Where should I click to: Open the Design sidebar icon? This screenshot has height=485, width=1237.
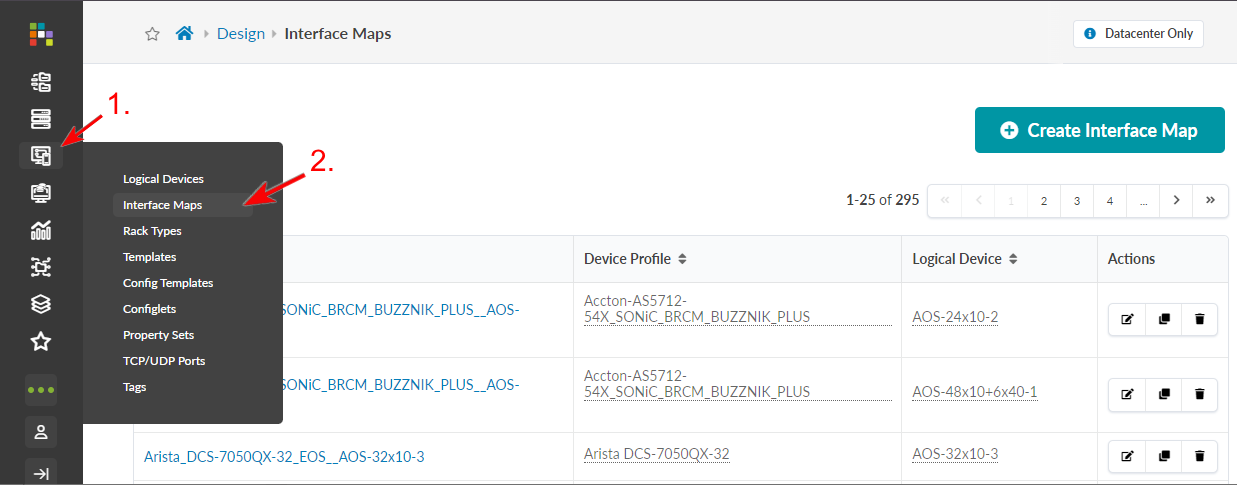tap(41, 156)
